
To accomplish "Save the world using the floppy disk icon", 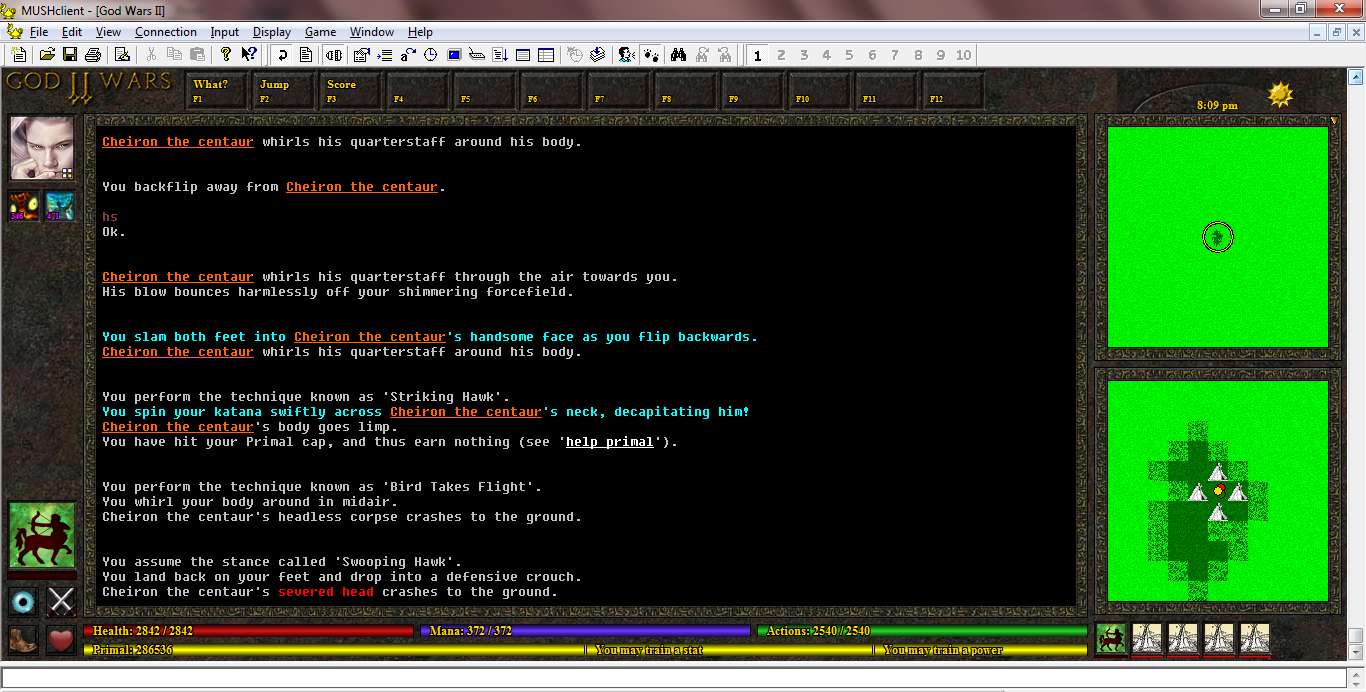I will click(70, 55).
